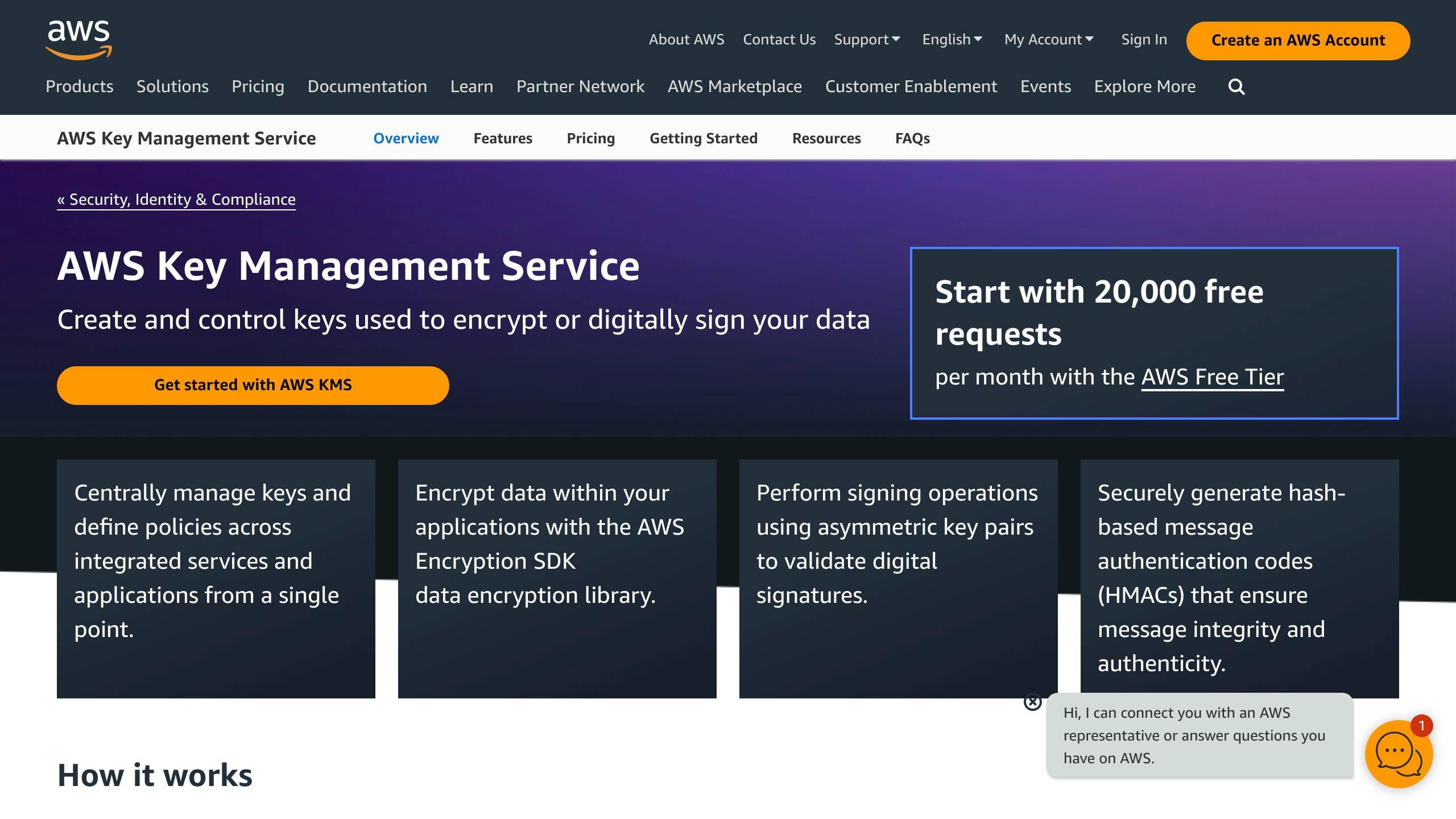Open the orange chat bubble icon

click(x=1399, y=754)
